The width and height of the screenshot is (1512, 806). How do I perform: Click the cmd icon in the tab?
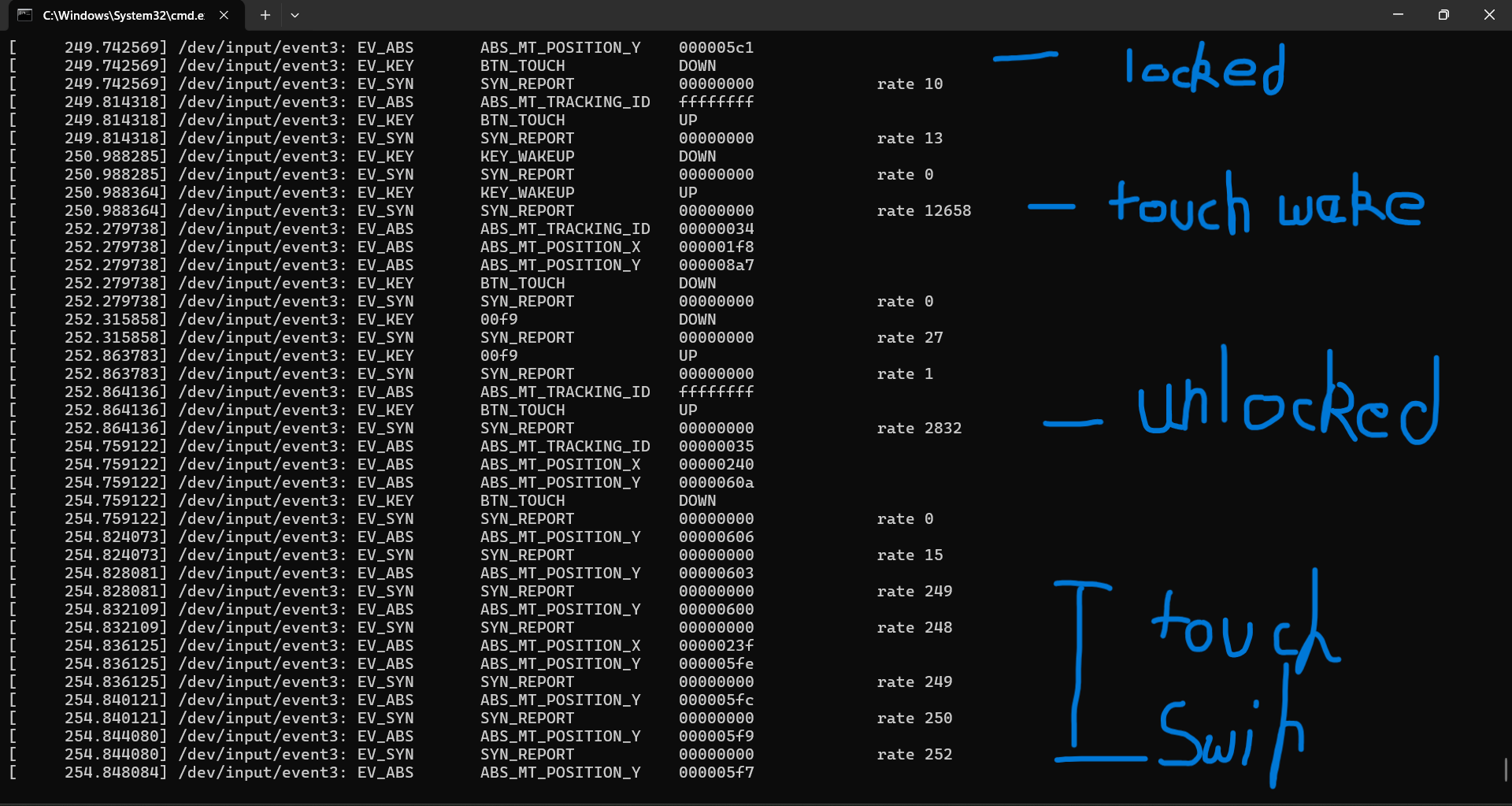24,15
